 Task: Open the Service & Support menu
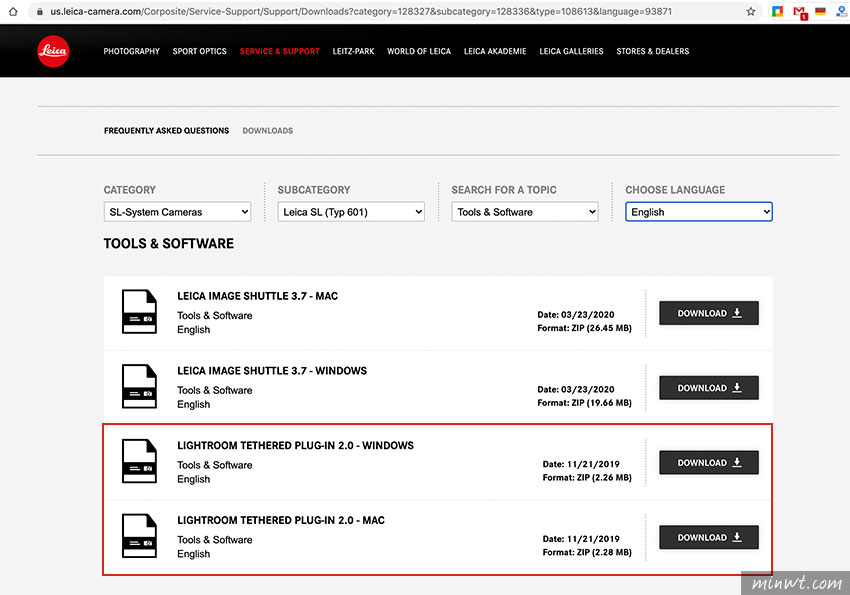point(280,51)
